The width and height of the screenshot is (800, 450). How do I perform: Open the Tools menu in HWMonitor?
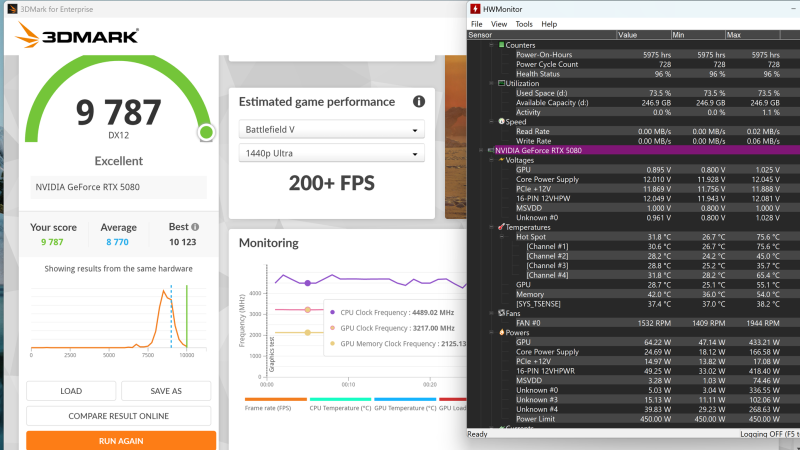pyautogui.click(x=523, y=24)
